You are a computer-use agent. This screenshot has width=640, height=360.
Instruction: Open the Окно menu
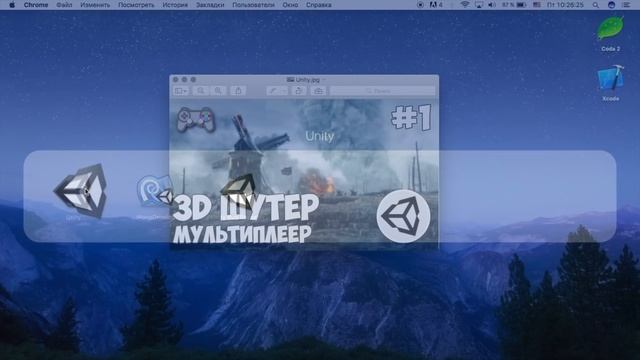[x=290, y=5]
